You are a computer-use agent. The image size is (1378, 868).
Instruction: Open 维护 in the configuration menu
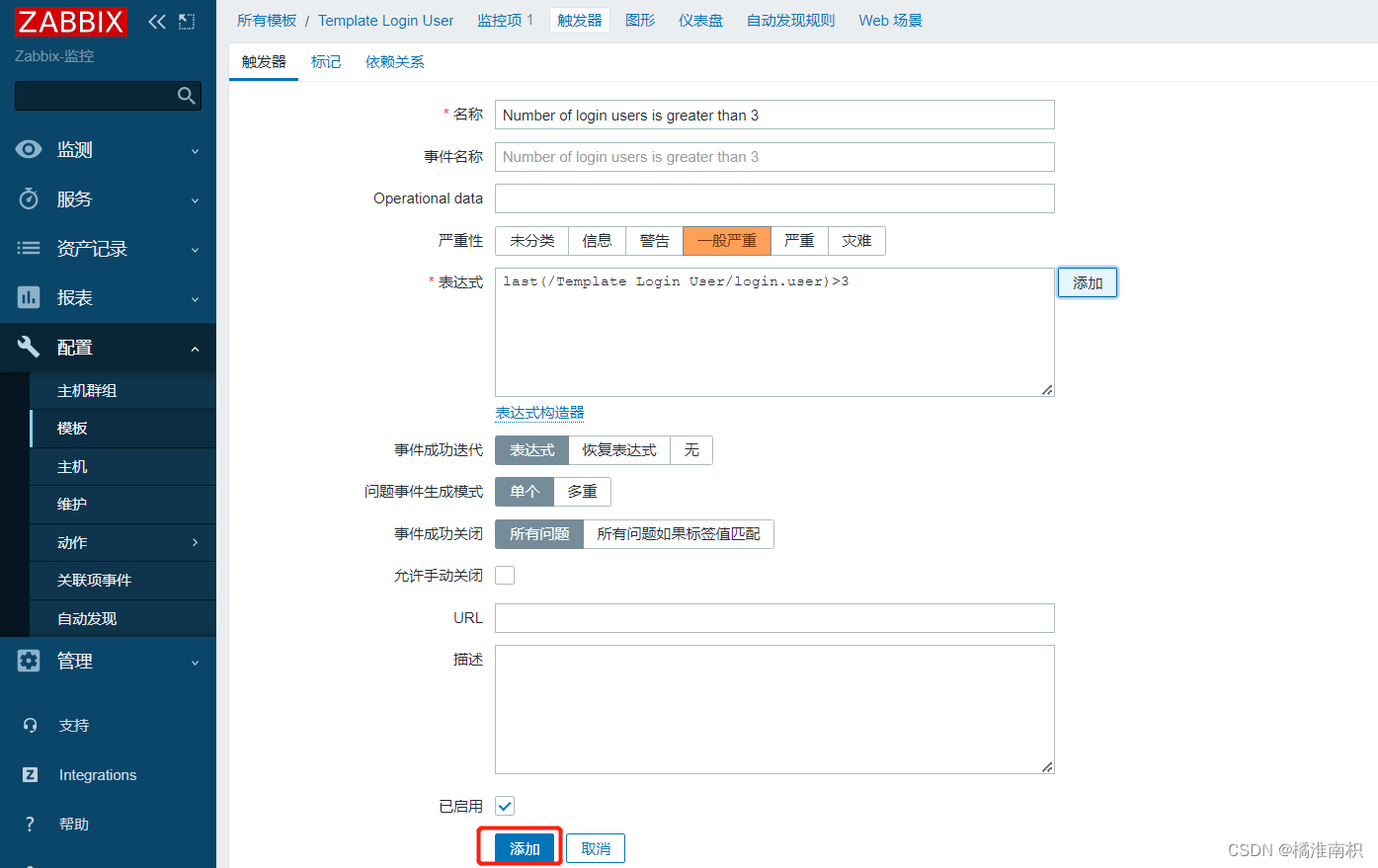tap(122, 504)
